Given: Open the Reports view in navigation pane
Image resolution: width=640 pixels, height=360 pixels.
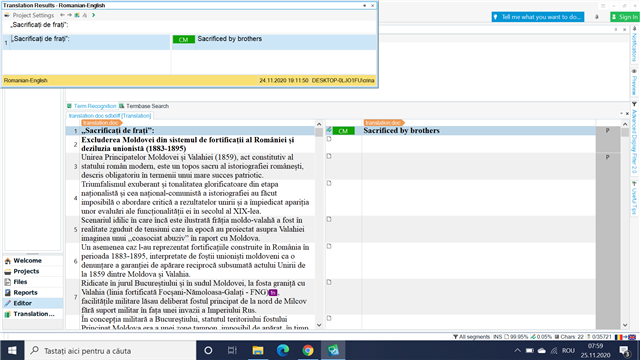Looking at the screenshot, I should [x=33, y=292].
